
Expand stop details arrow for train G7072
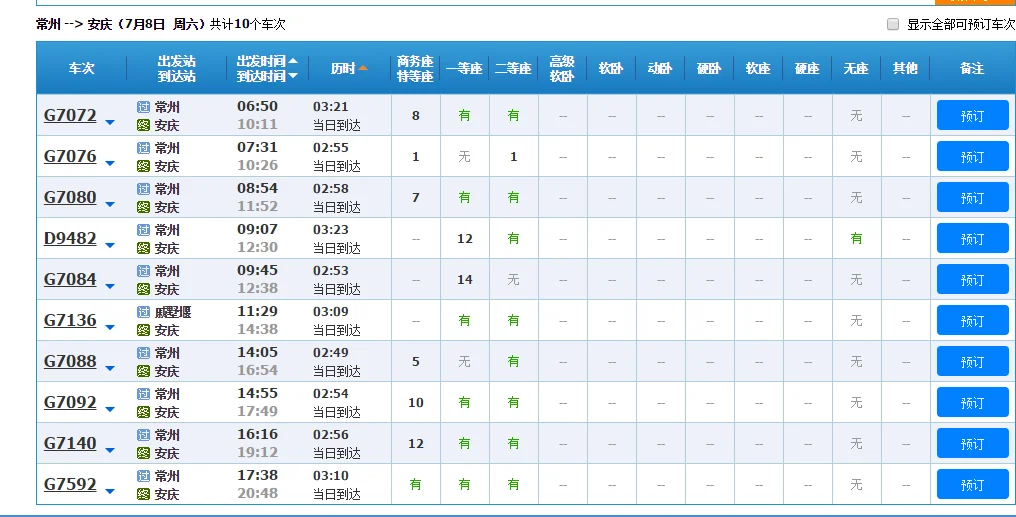(x=110, y=123)
